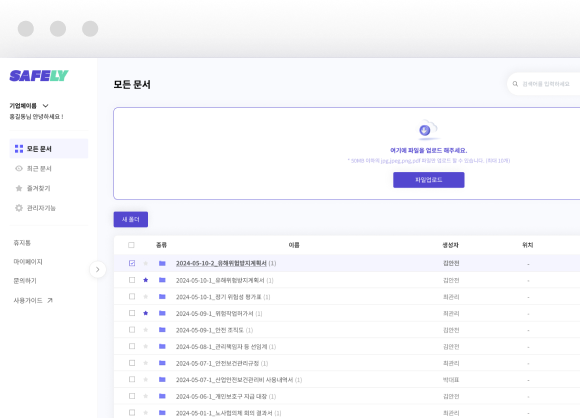The height and width of the screenshot is (418, 580).
Task: Click folder icon of 안전 조직도
Action: point(162,330)
